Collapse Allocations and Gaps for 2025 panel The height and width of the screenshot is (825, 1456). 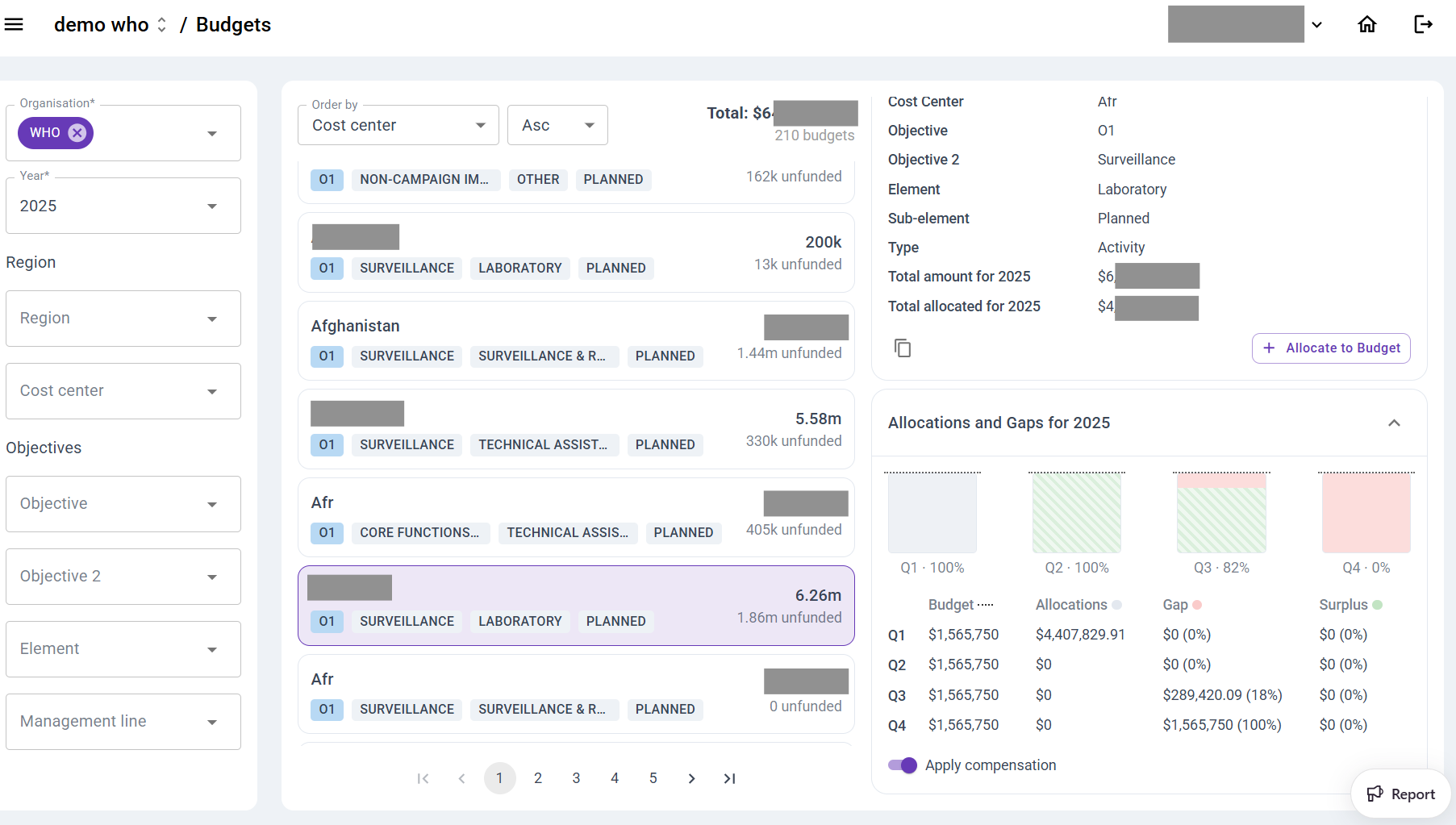click(1393, 423)
